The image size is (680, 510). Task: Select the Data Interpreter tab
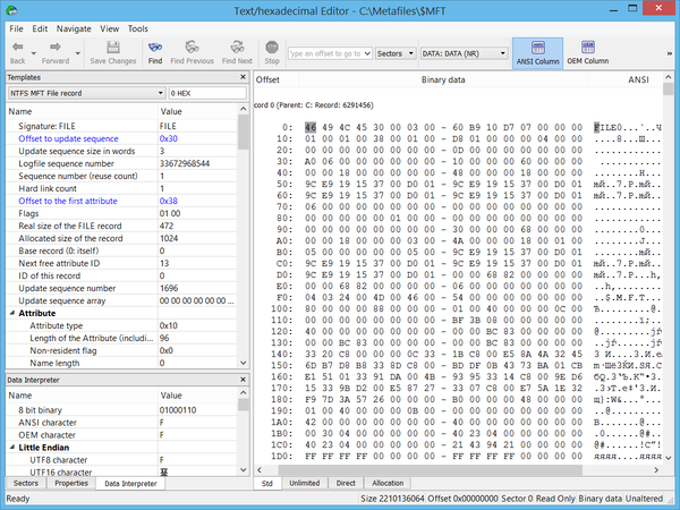click(130, 483)
